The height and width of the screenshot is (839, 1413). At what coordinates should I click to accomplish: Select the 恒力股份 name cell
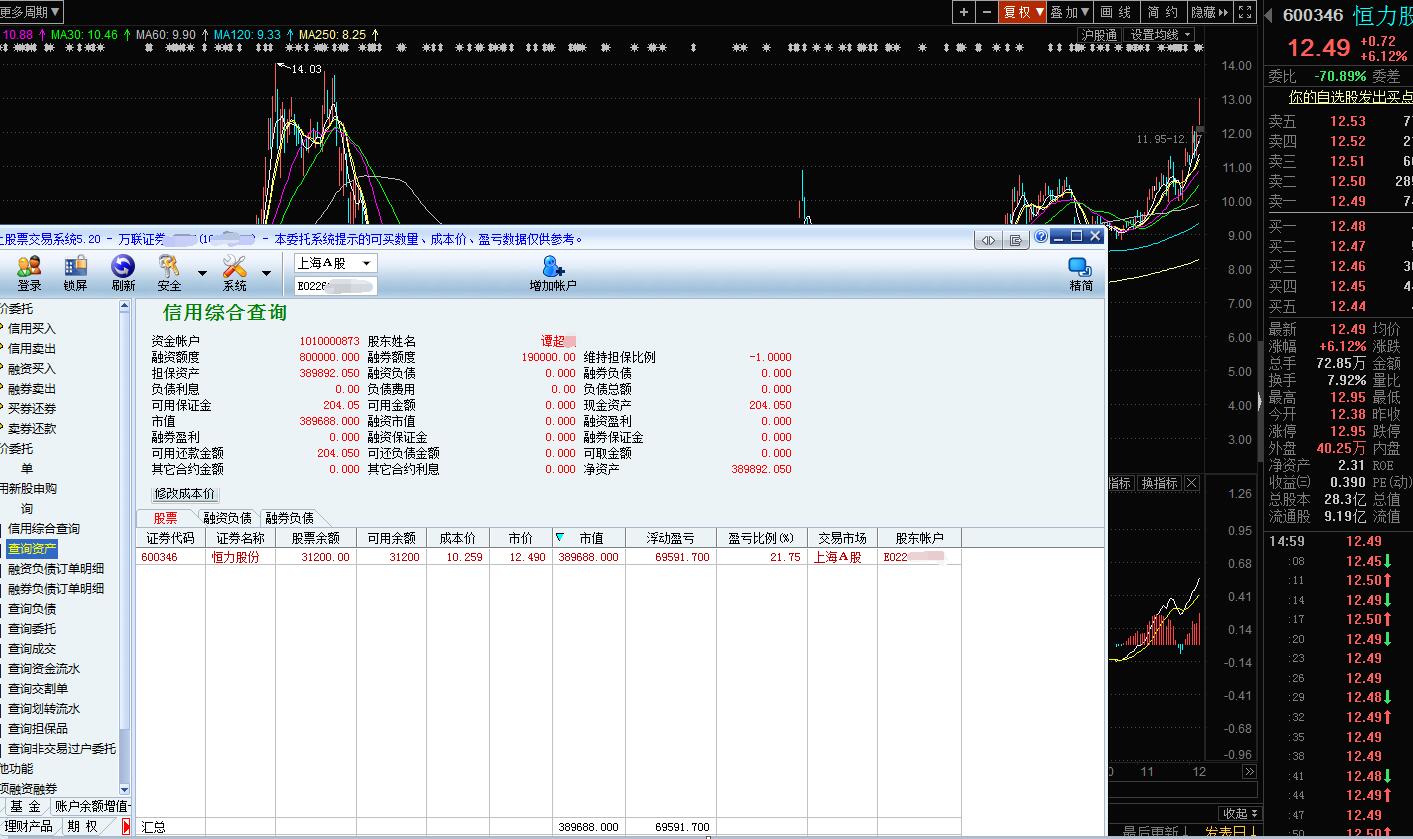click(x=240, y=557)
